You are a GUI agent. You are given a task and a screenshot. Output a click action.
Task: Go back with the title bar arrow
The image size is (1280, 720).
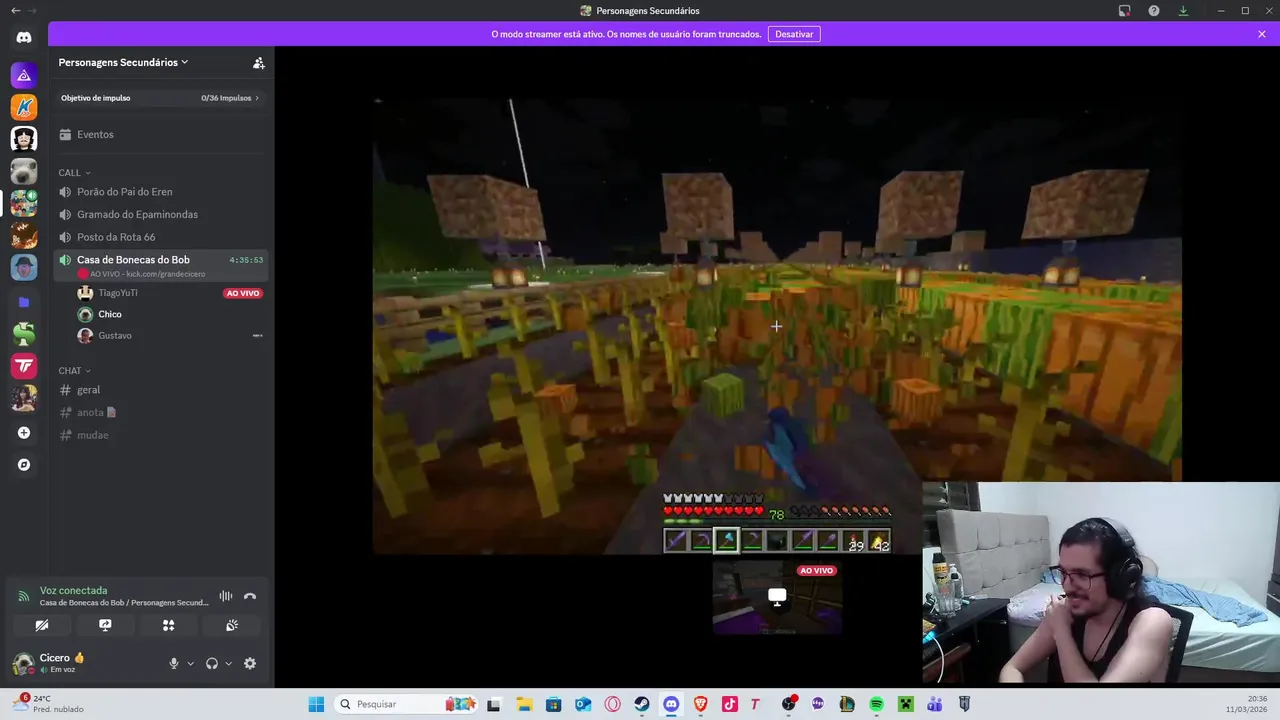[15, 11]
